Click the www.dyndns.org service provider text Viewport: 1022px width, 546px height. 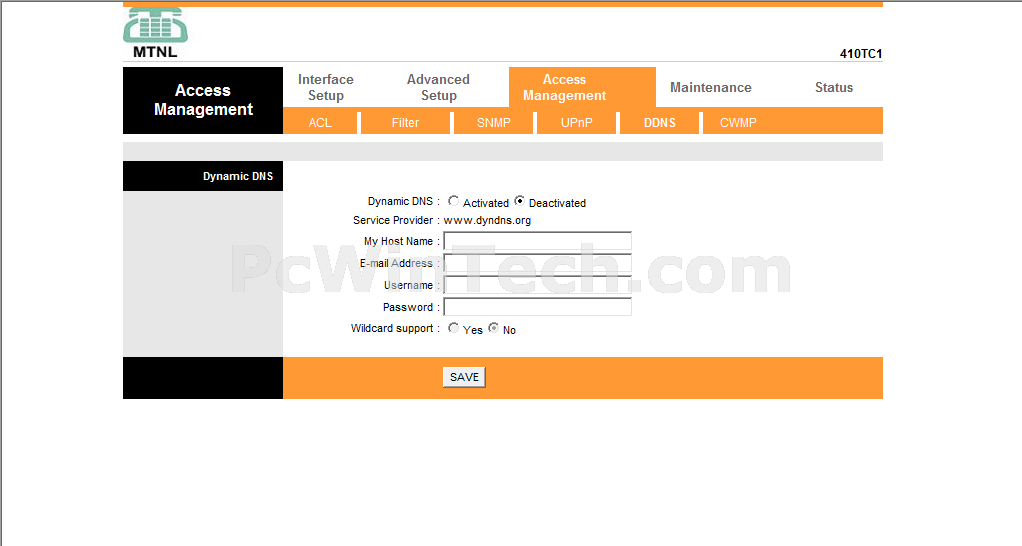tap(487, 220)
